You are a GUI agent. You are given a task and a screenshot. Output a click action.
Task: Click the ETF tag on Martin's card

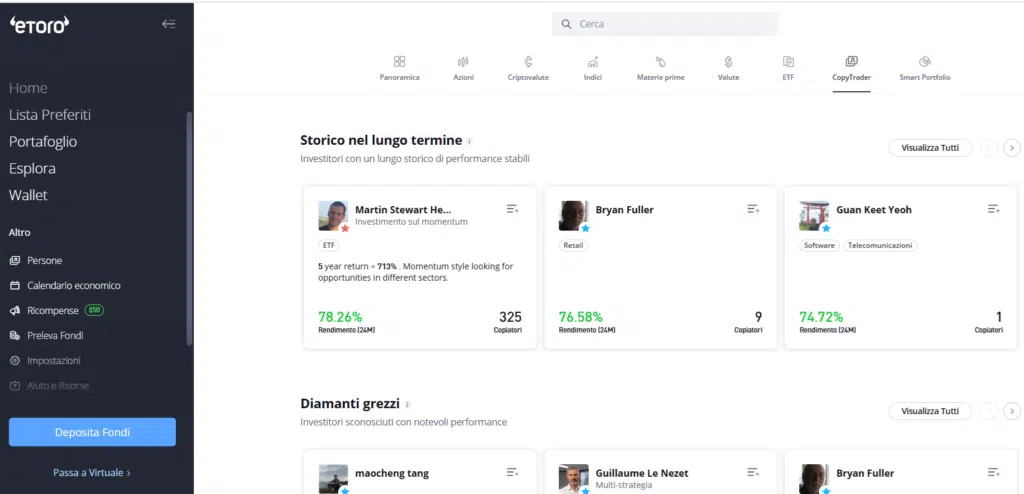click(x=328, y=246)
